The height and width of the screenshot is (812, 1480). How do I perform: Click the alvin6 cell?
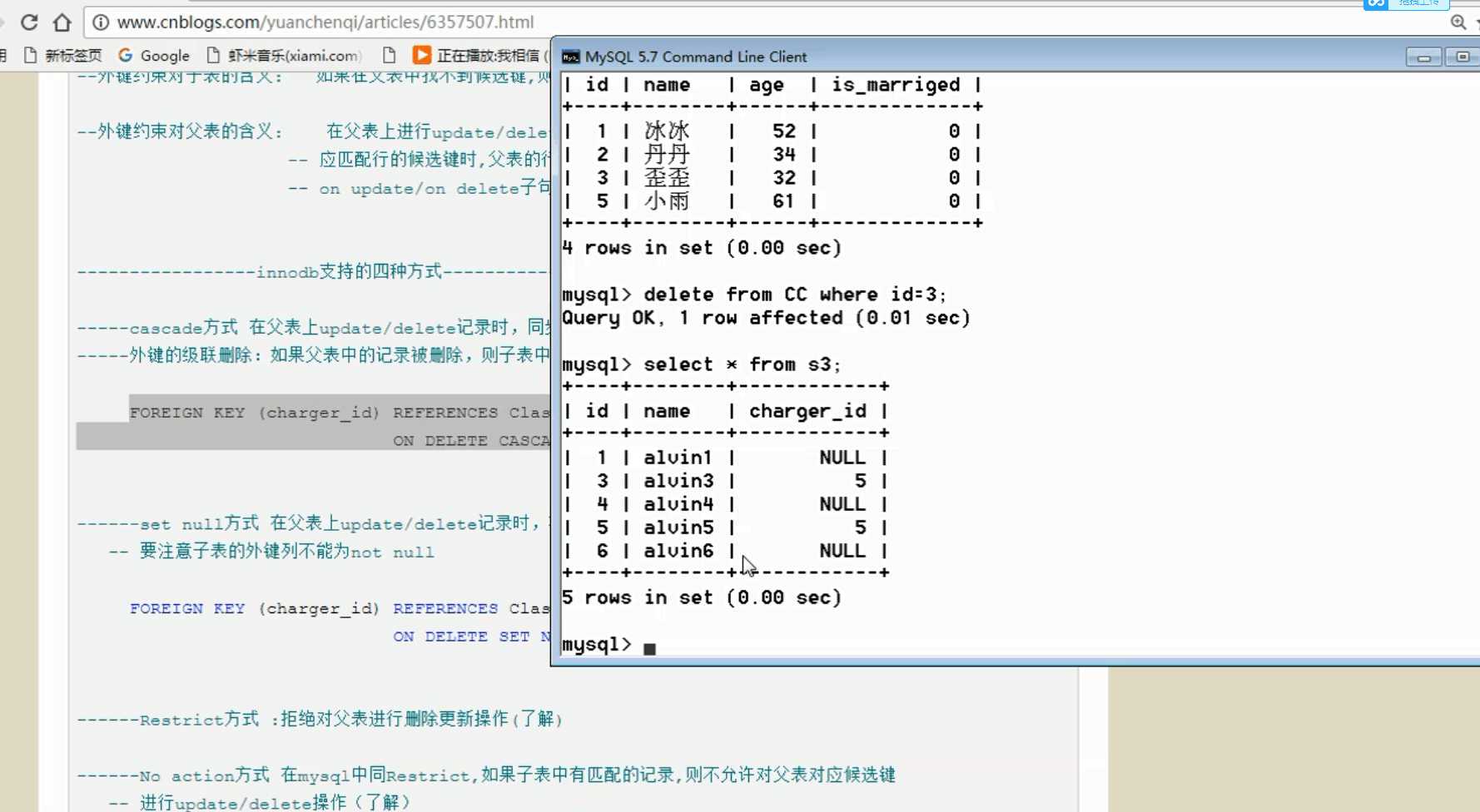pyautogui.click(x=678, y=551)
